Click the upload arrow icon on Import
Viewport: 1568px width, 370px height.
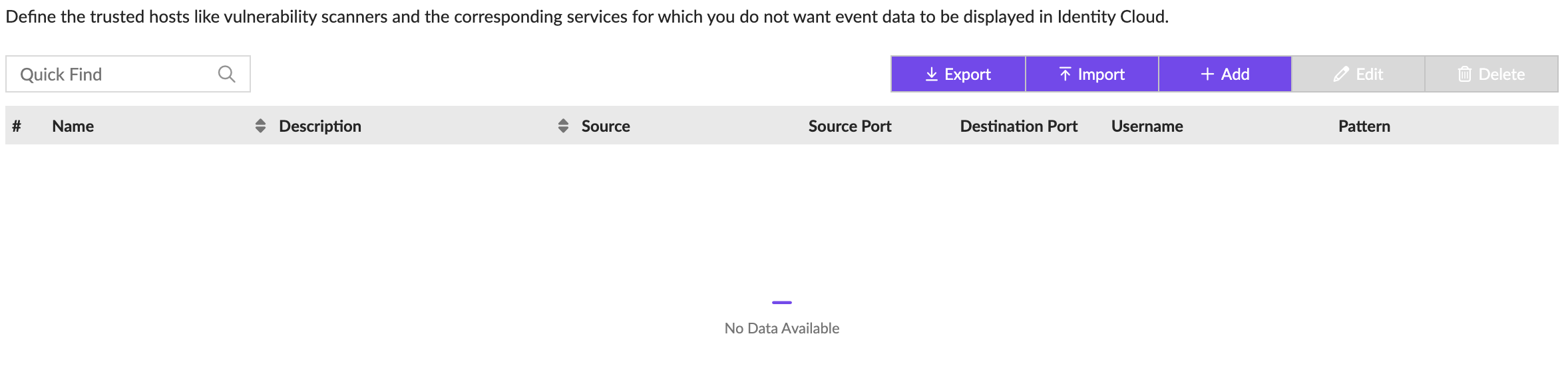[x=1065, y=74]
